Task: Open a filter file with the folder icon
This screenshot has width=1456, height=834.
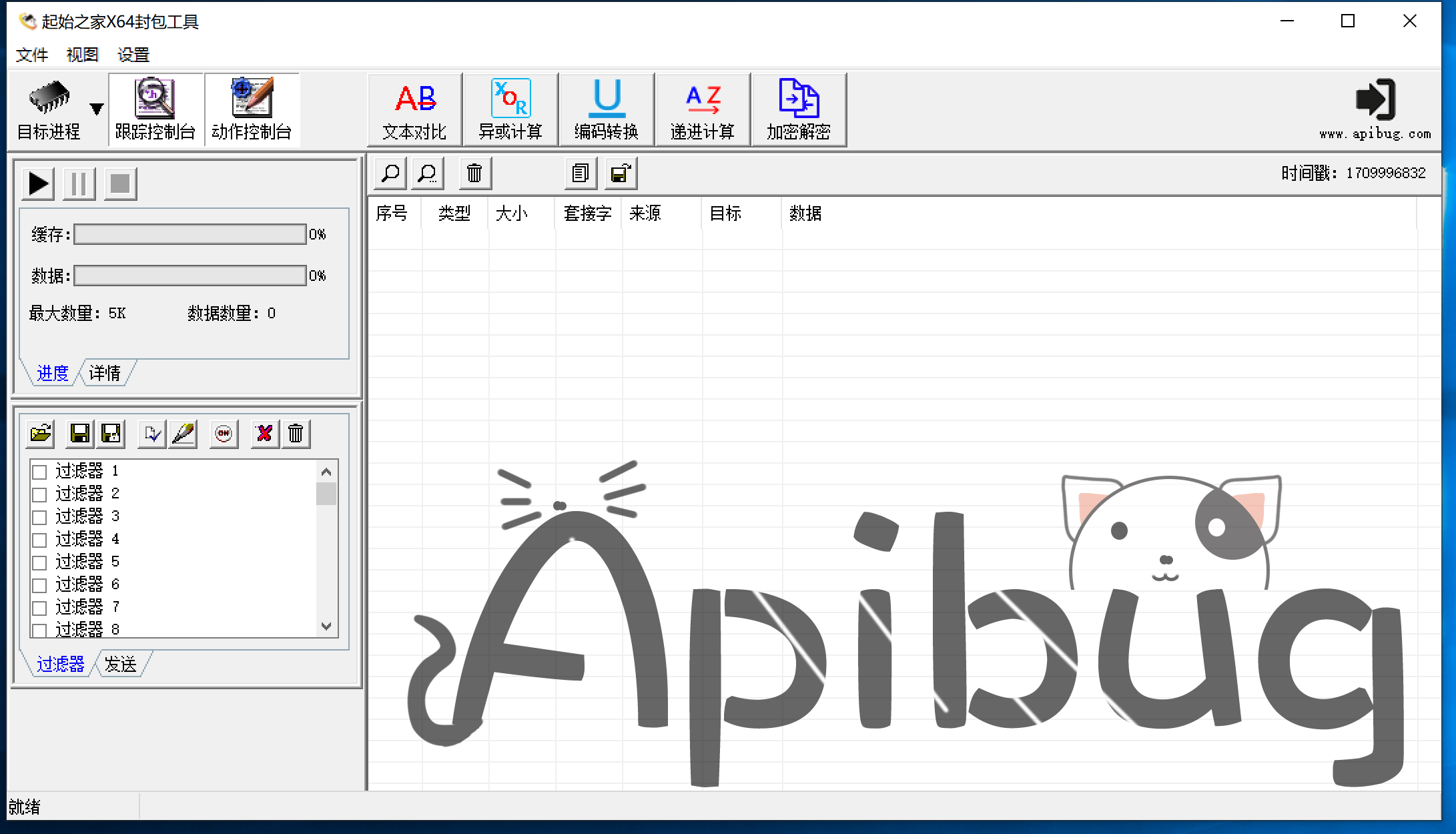Action: pos(40,433)
